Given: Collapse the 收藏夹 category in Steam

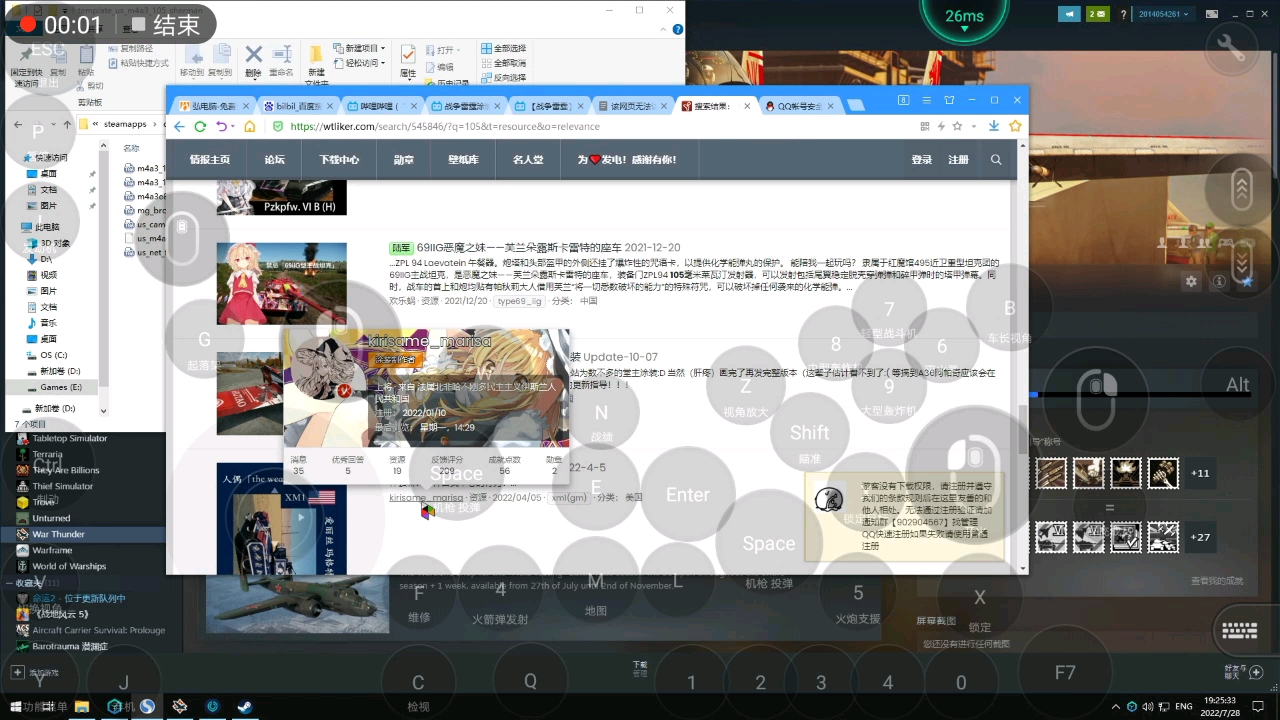Looking at the screenshot, I should 10,583.
